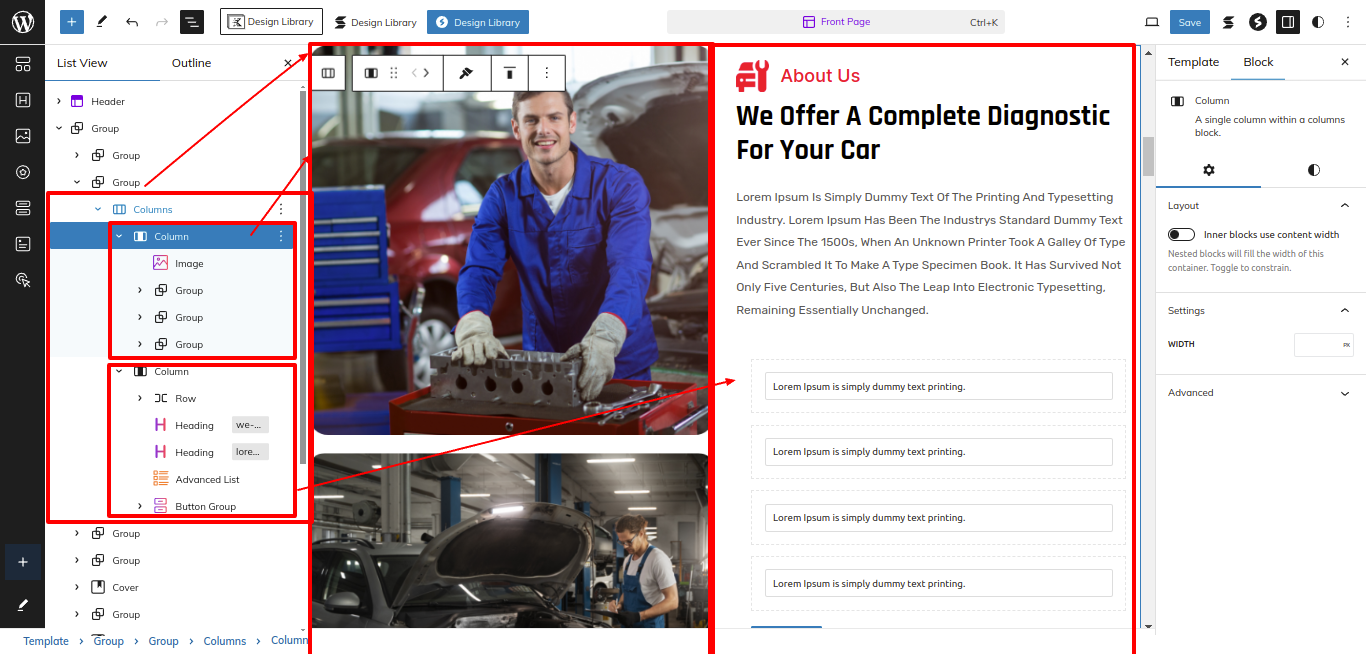1366x654 pixels.
Task: Expand the Cover item in list view
Action: click(x=77, y=587)
